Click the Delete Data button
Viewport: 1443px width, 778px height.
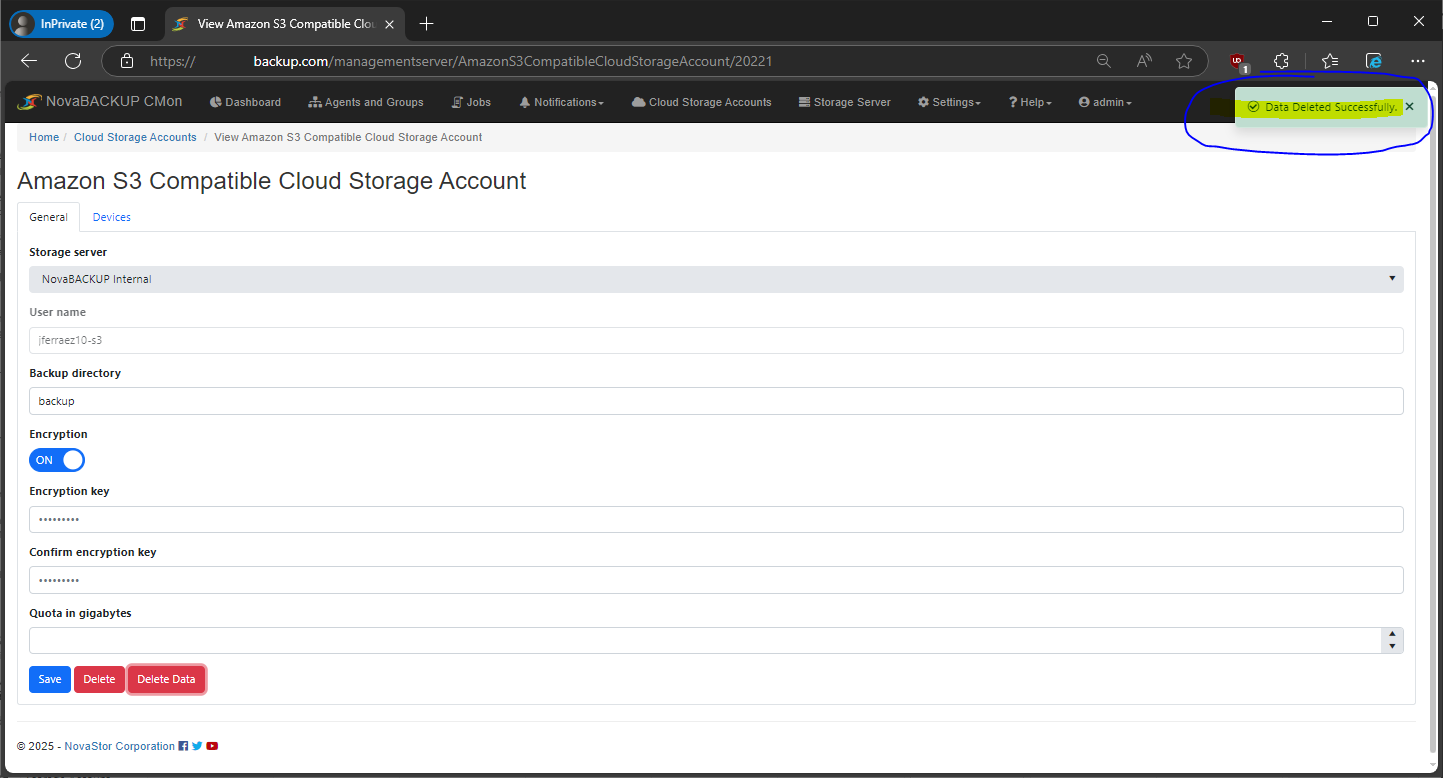166,679
